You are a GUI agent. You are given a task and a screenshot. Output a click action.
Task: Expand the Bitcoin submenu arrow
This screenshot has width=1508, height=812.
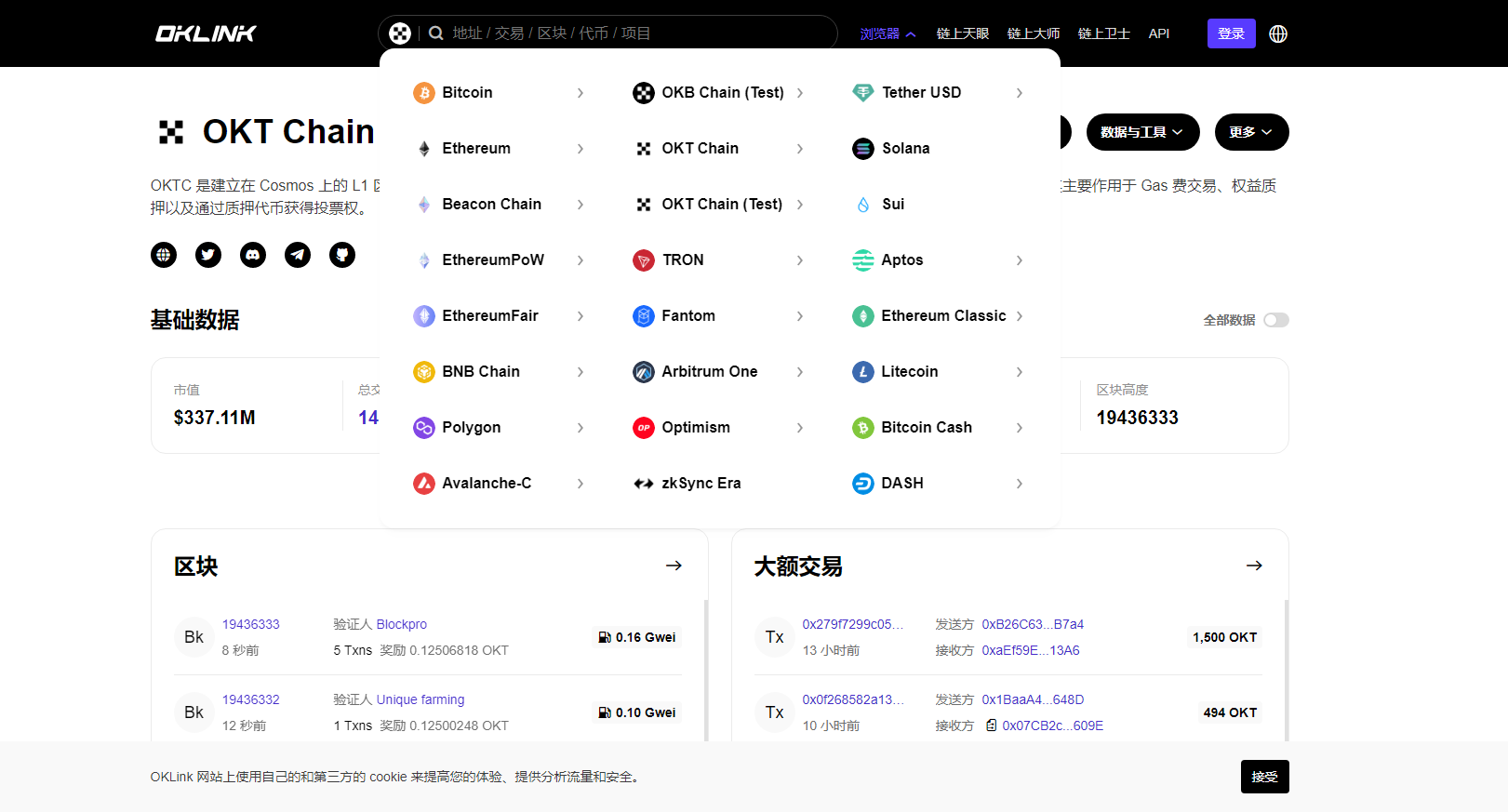(x=581, y=93)
